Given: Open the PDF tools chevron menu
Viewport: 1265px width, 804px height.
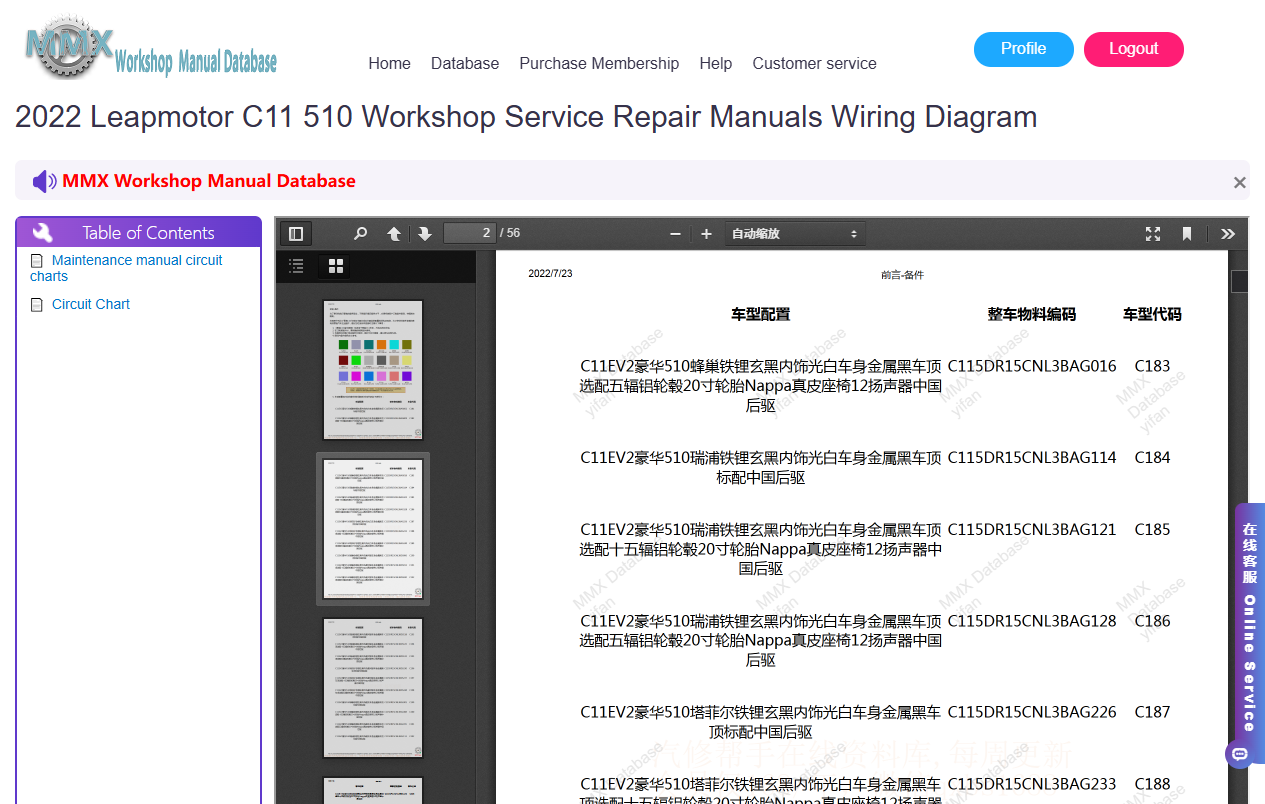Looking at the screenshot, I should [x=1228, y=234].
